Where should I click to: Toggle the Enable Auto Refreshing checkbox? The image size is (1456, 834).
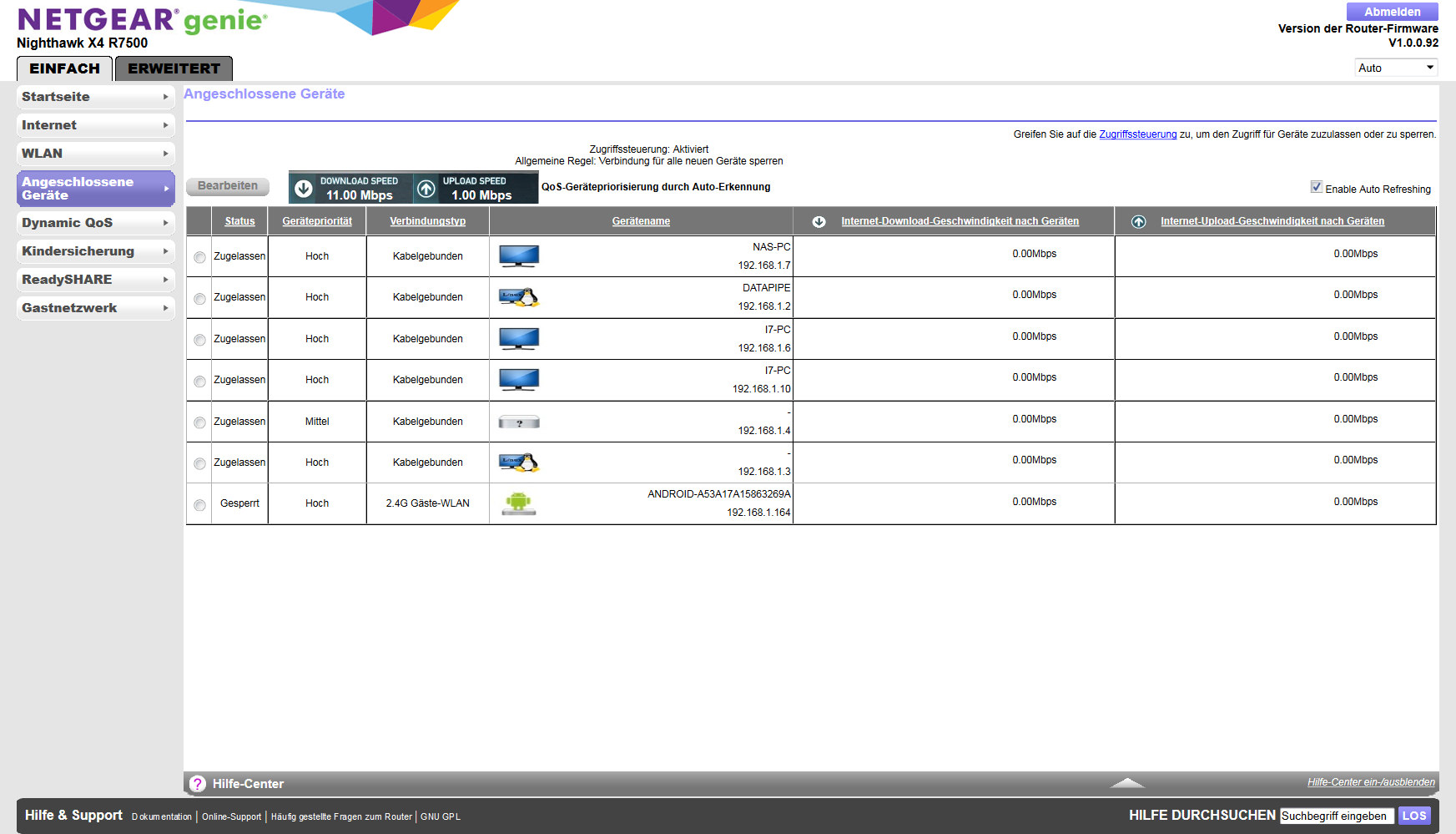click(x=1316, y=187)
